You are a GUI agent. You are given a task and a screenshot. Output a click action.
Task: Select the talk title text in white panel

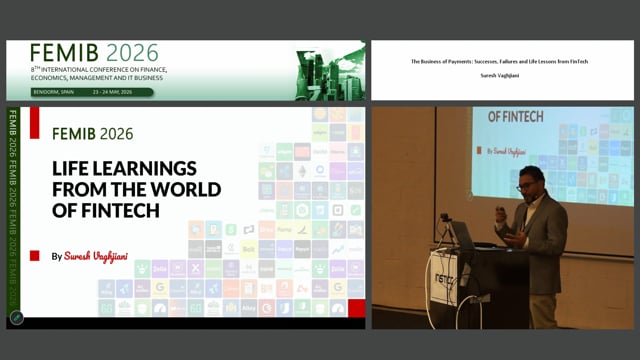click(x=500, y=62)
